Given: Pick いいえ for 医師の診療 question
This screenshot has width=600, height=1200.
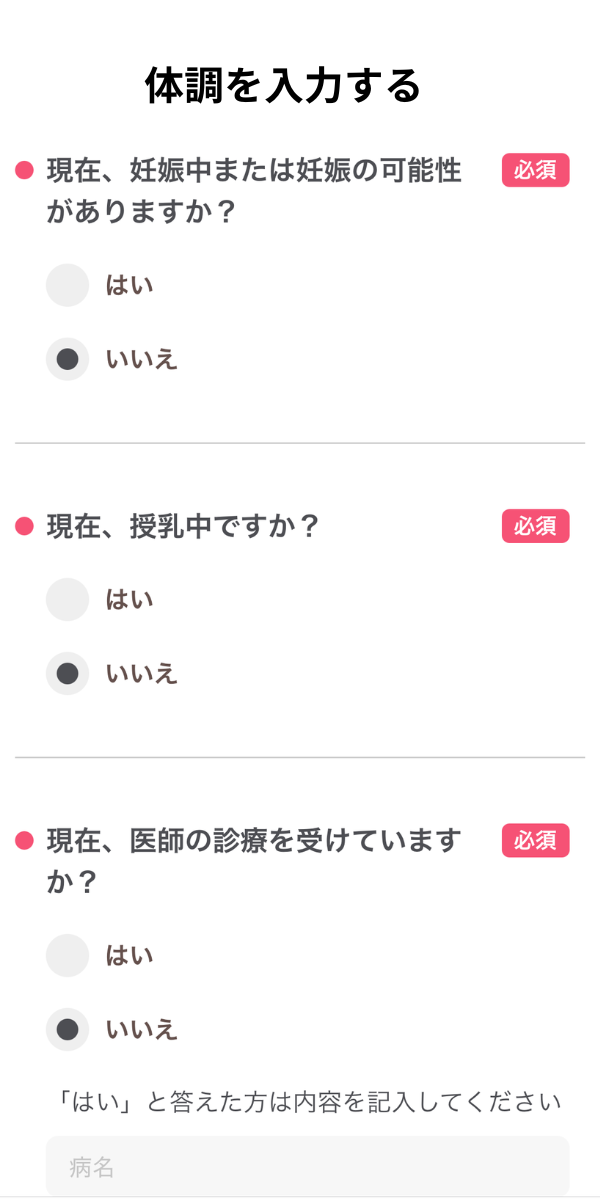Looking at the screenshot, I should 68,1029.
